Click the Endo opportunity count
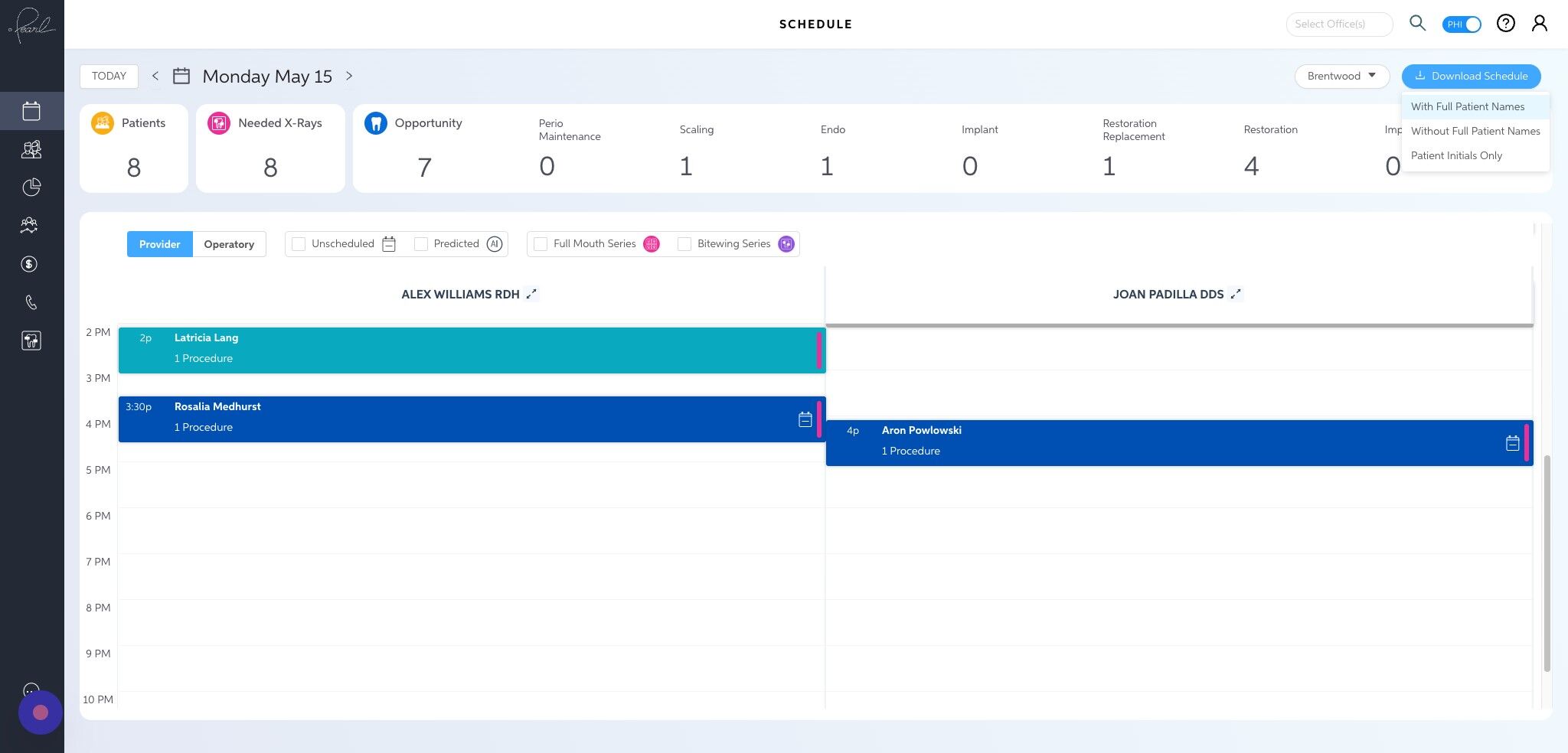 [x=827, y=166]
